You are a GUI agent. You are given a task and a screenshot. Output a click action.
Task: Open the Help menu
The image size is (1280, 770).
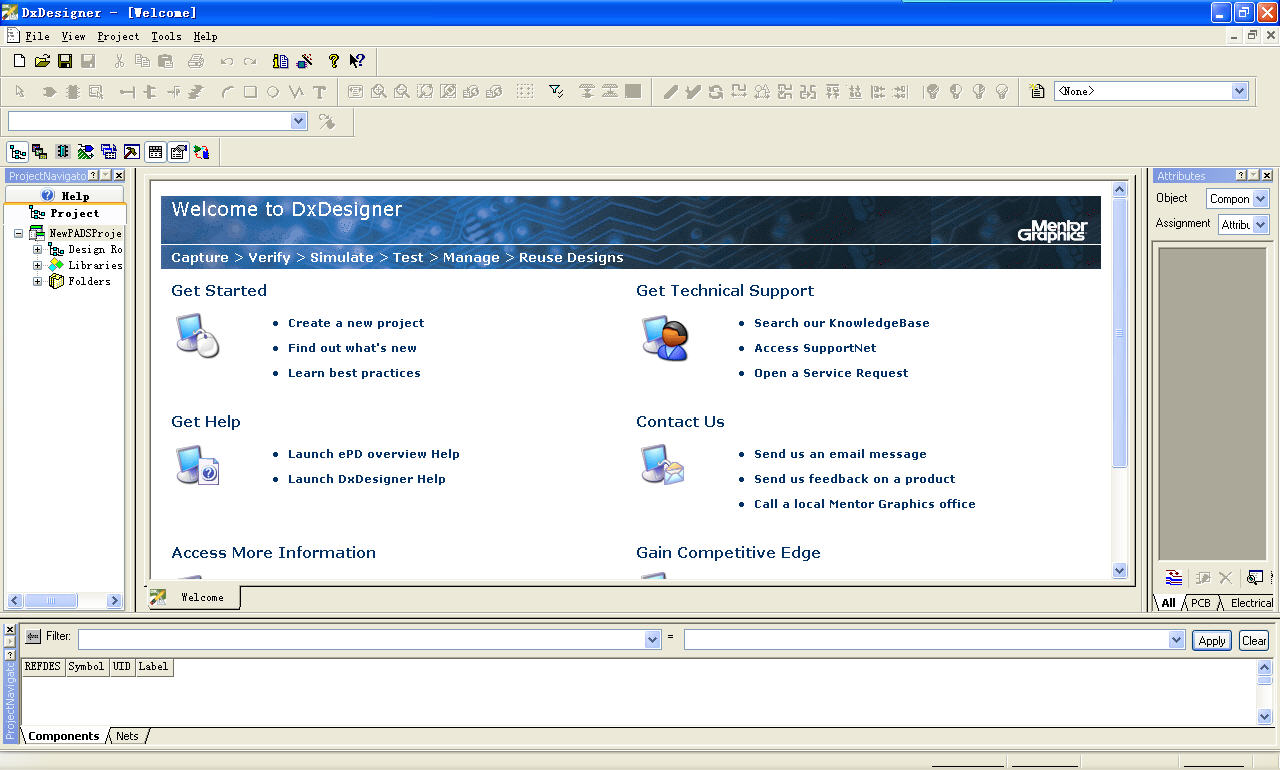(x=205, y=36)
